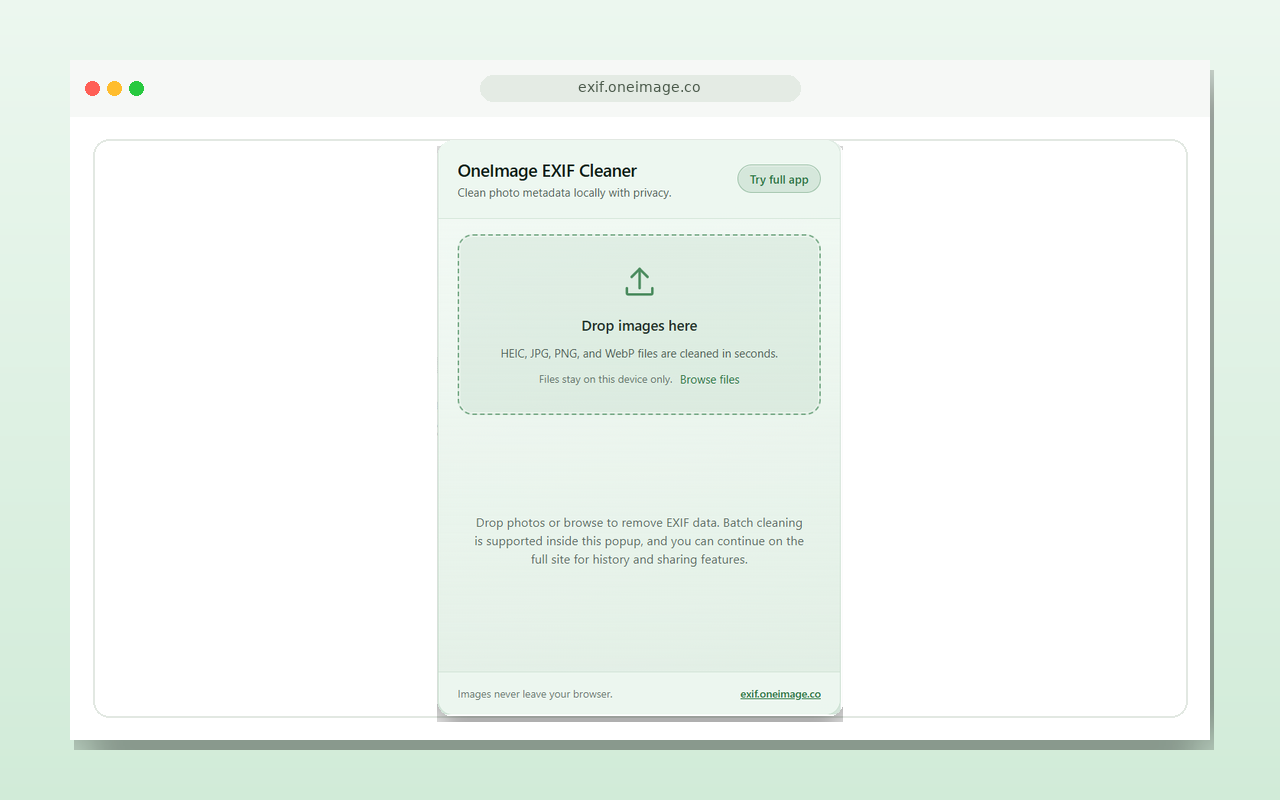Click the Images never leave your browser text
This screenshot has width=1280, height=800.
point(535,694)
